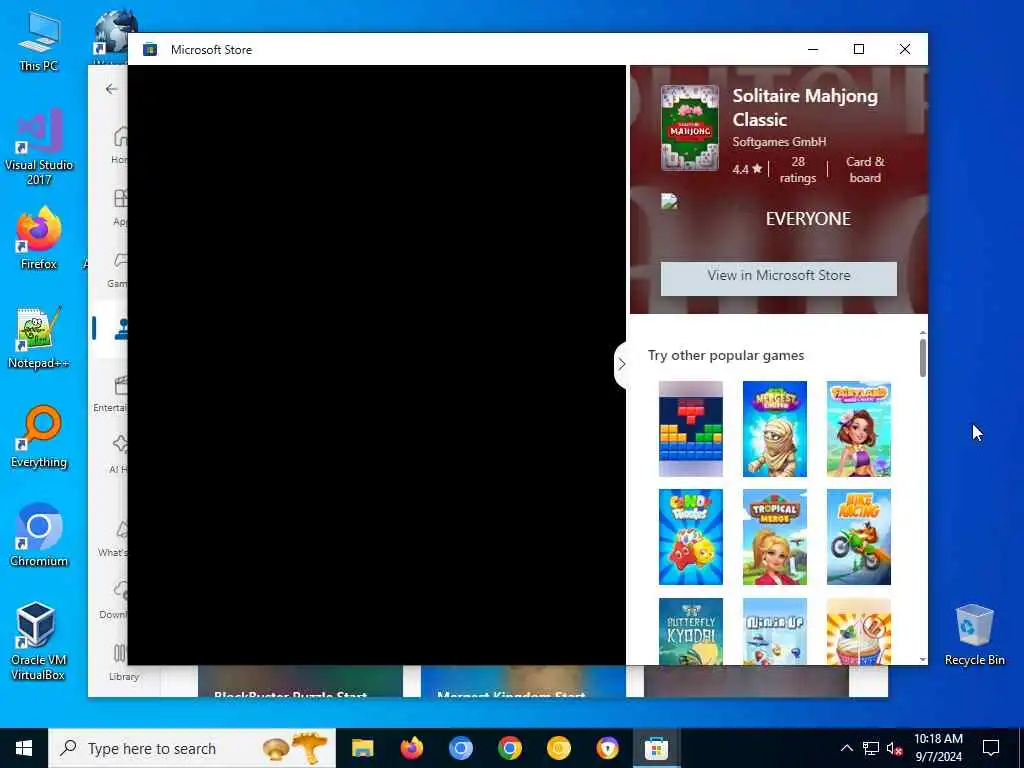Open the Candy Riddles game thumbnail
Screen dimensions: 1024x768
(691, 537)
